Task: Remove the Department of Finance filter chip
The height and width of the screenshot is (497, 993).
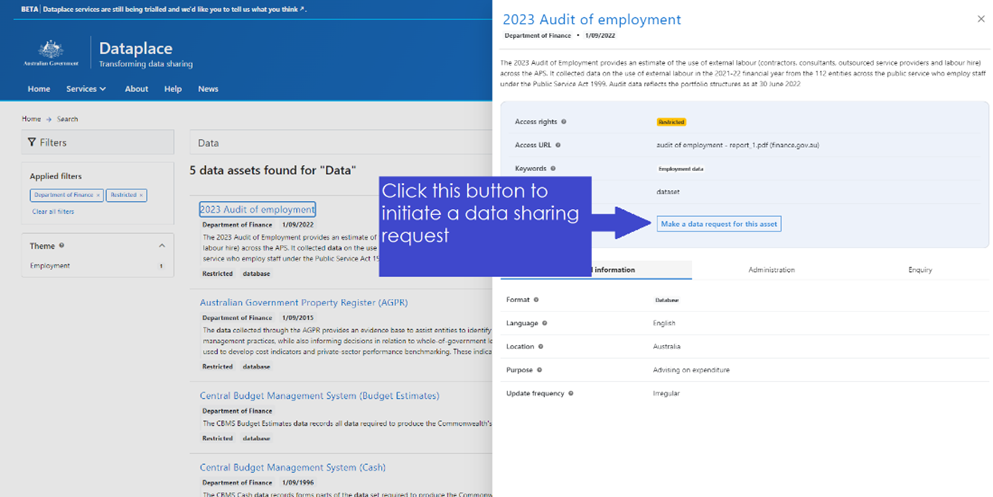Action: point(98,195)
